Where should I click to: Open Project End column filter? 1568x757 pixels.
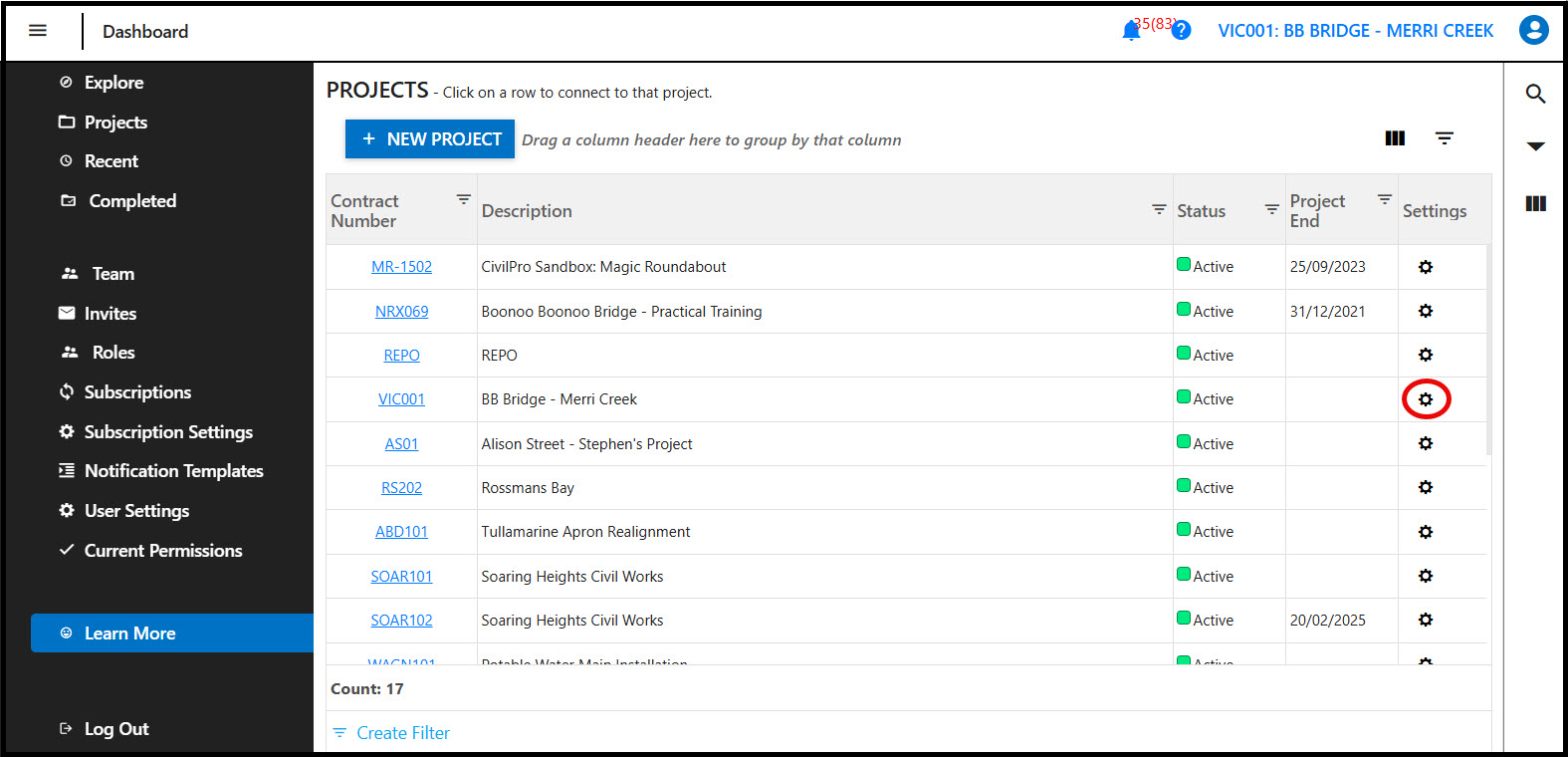(x=1384, y=199)
